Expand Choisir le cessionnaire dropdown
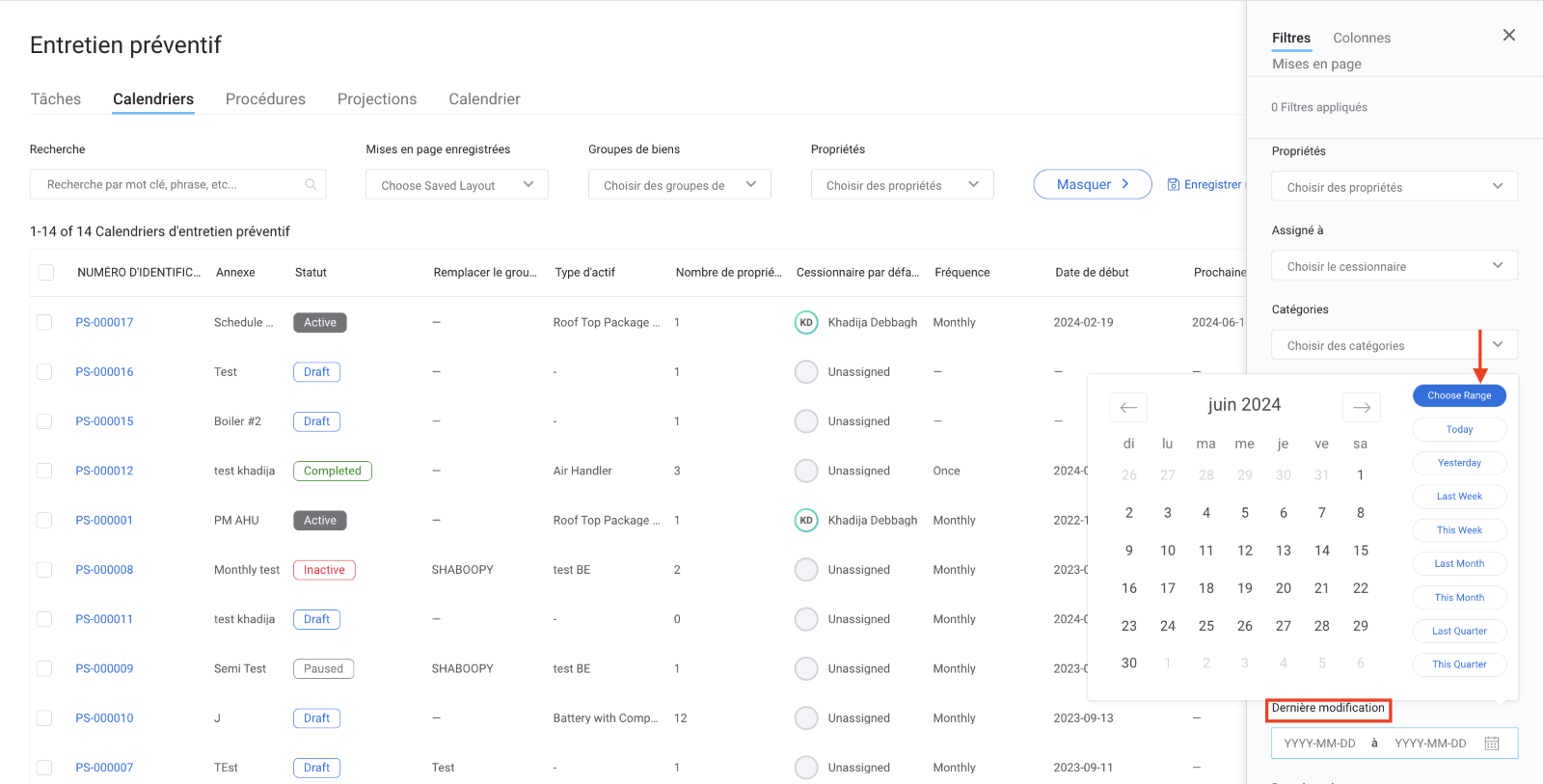1543x784 pixels. (1394, 266)
